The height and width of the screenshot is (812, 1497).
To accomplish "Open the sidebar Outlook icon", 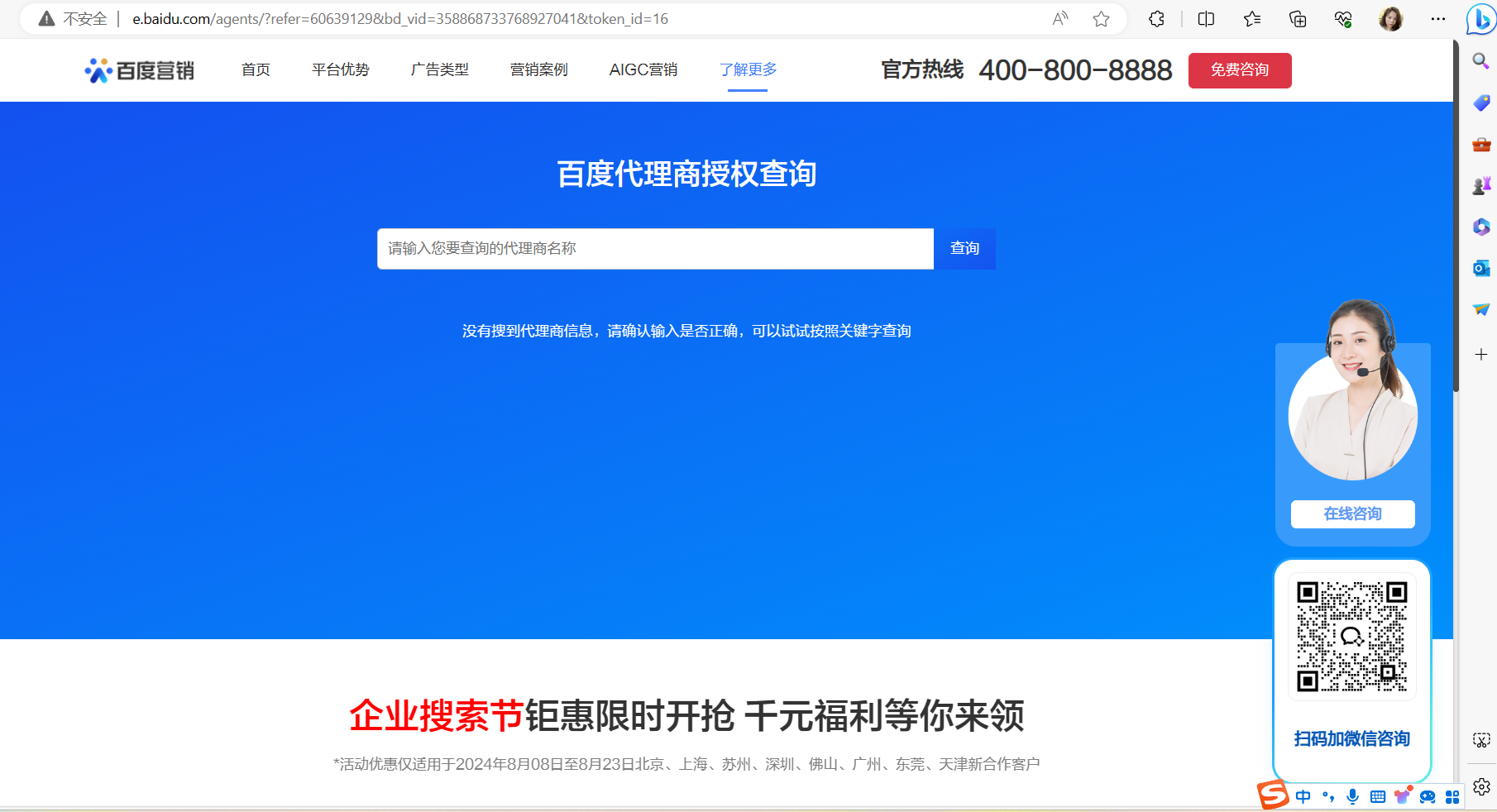I will [1480, 268].
